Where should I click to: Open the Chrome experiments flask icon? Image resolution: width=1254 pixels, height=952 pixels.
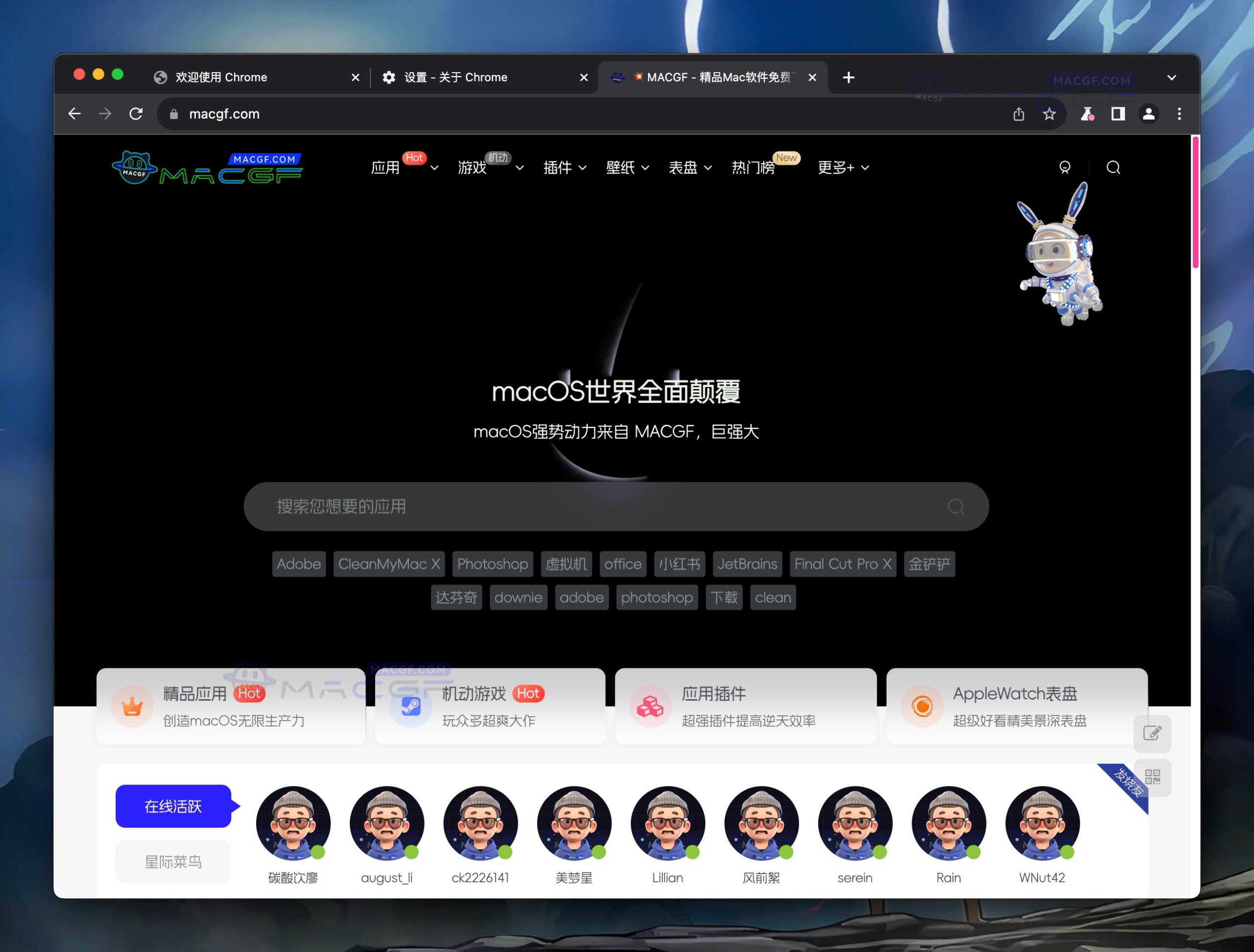pos(1087,113)
